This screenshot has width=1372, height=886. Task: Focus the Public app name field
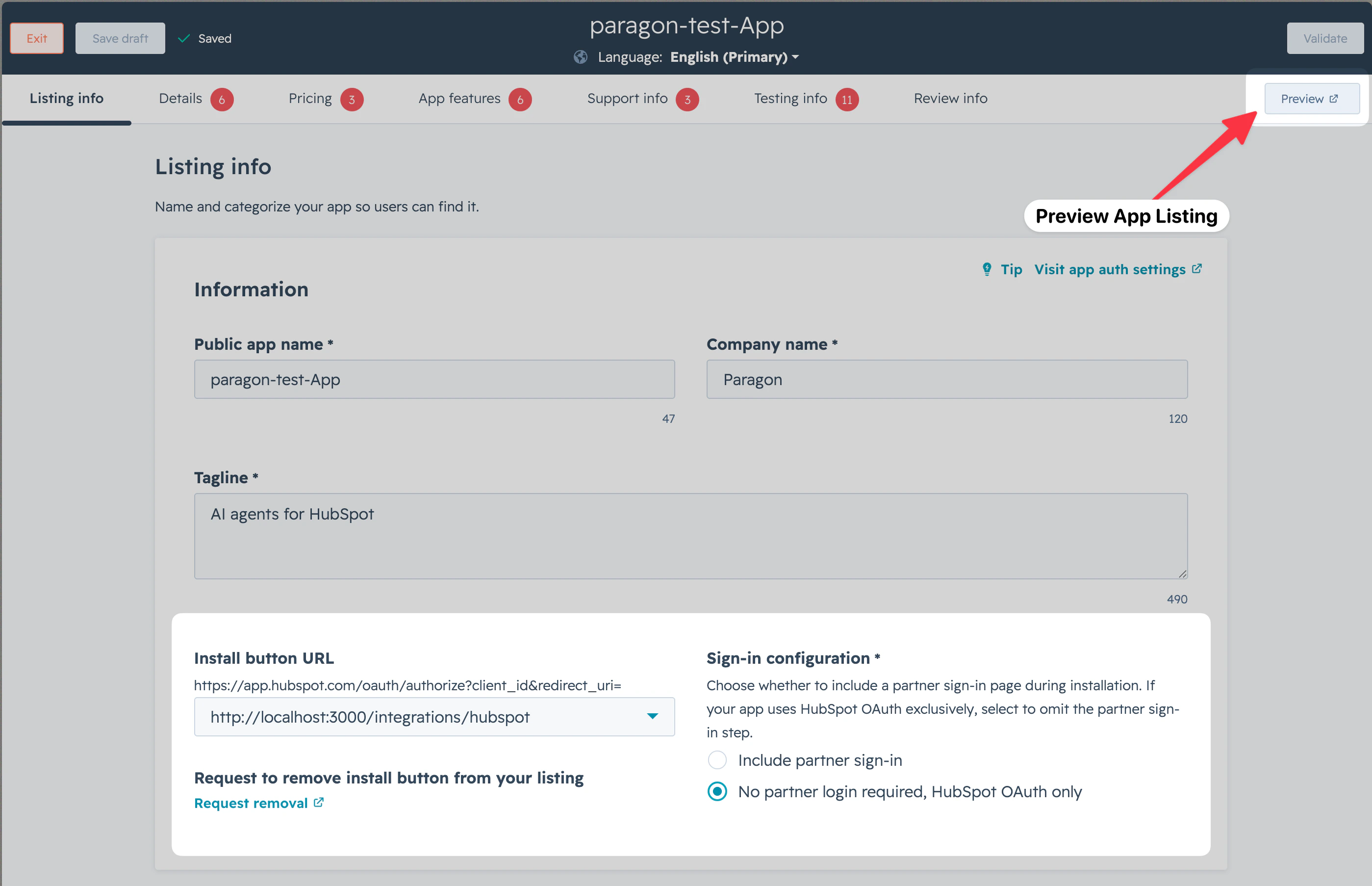(x=435, y=379)
